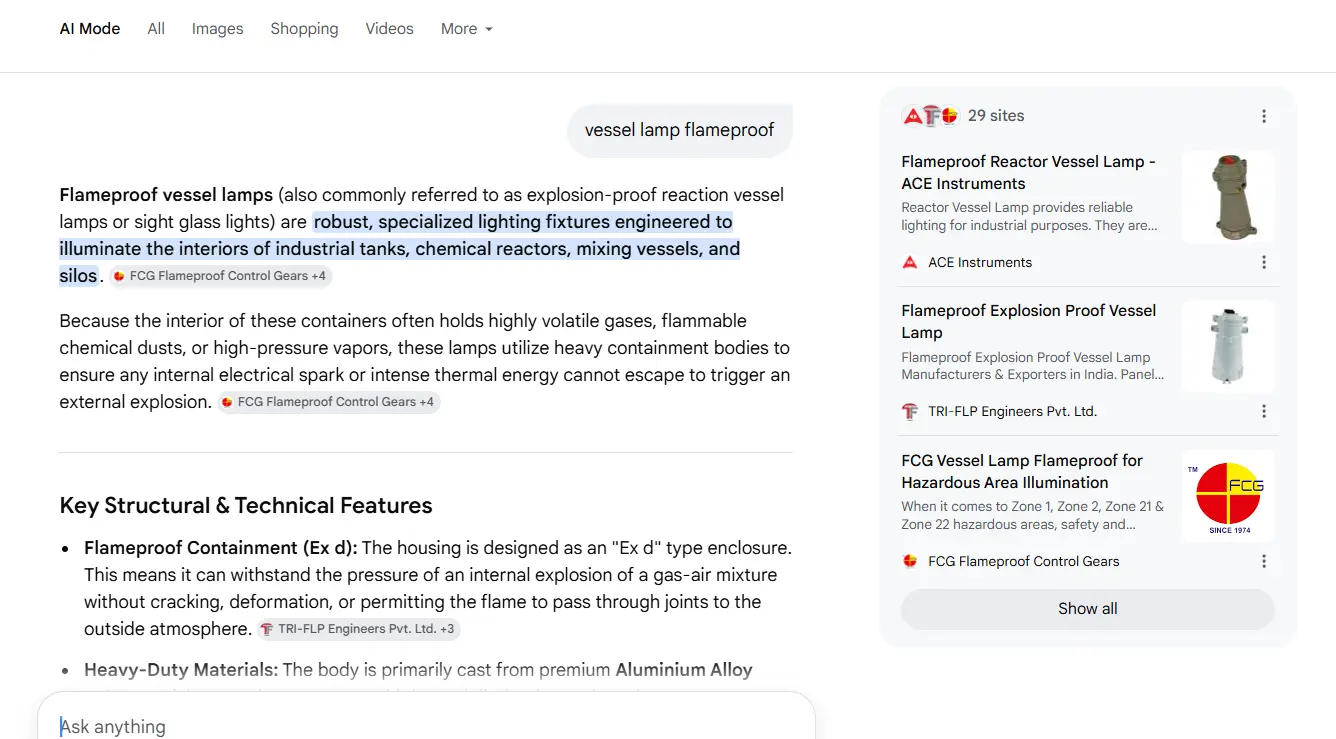The image size is (1336, 739).
Task: Click the vessel lamp flameproof query bubble
Action: tap(680, 130)
